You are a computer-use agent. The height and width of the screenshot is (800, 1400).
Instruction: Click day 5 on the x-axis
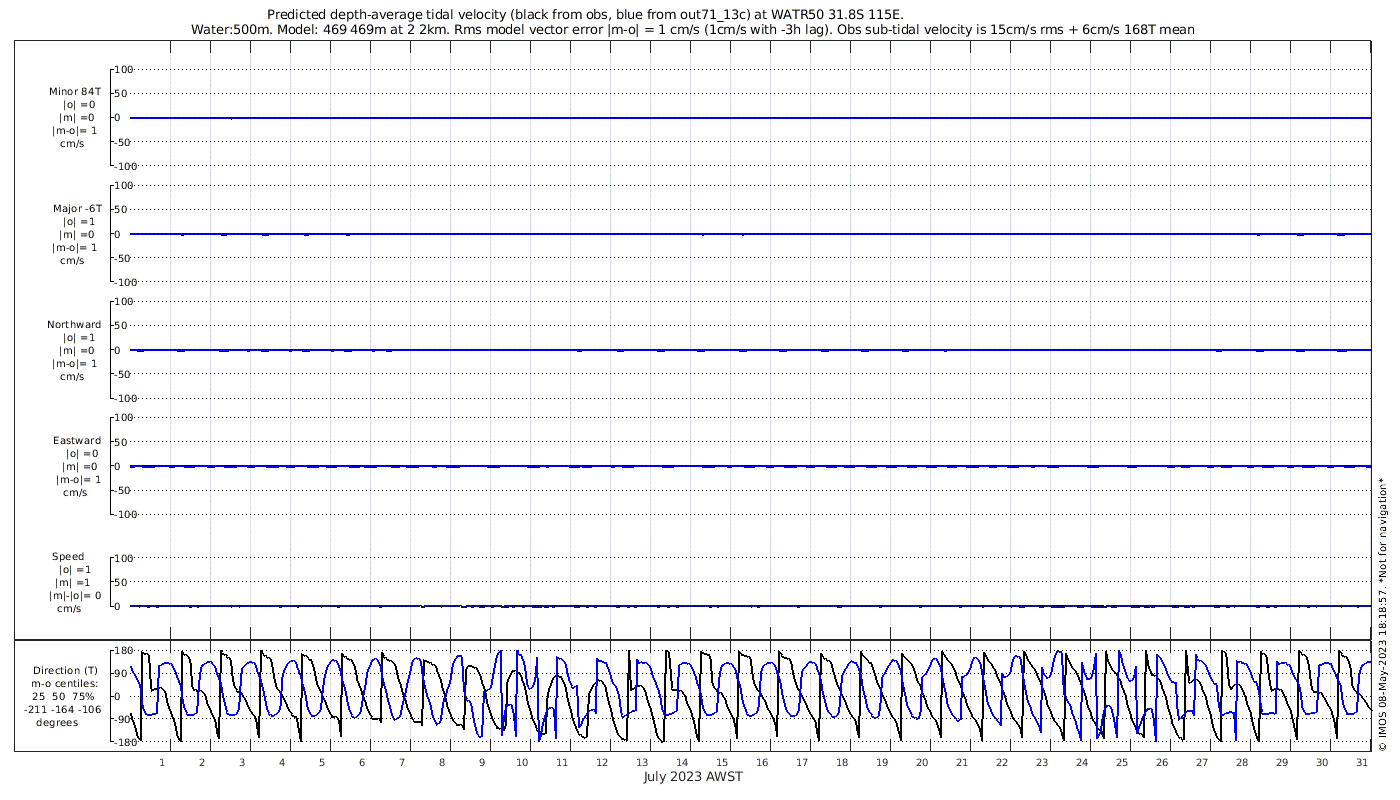pos(322,762)
